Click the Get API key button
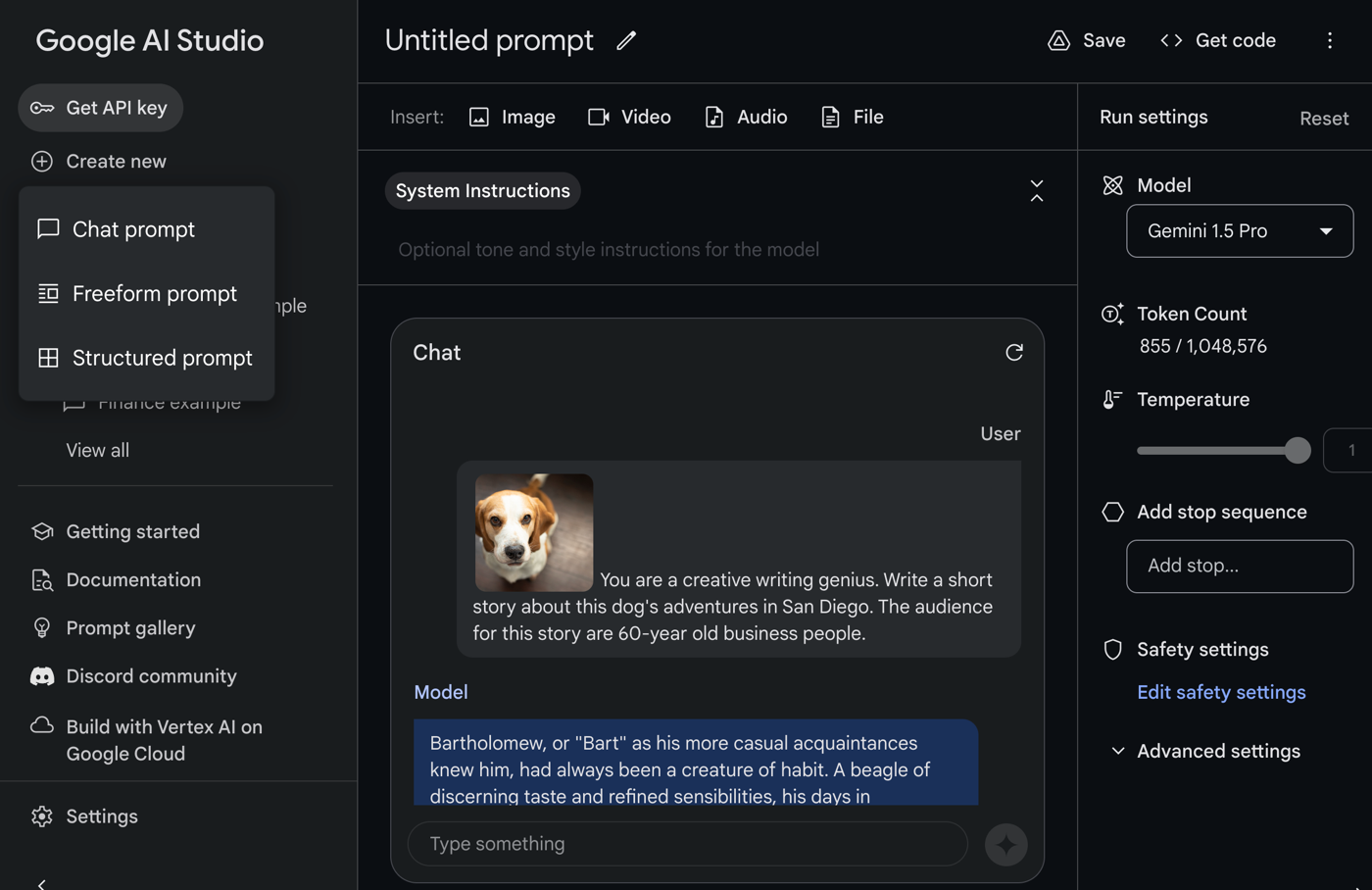This screenshot has width=1372, height=890. pyautogui.click(x=100, y=108)
